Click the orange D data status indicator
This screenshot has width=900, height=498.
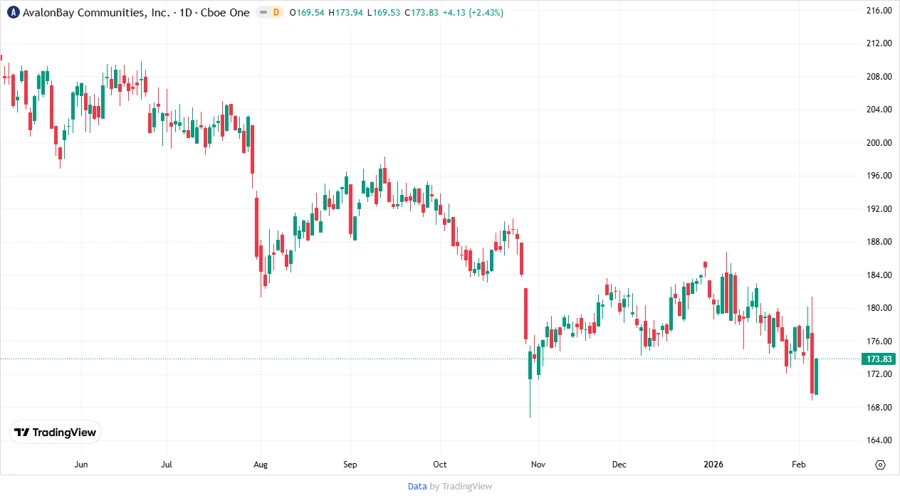point(276,12)
